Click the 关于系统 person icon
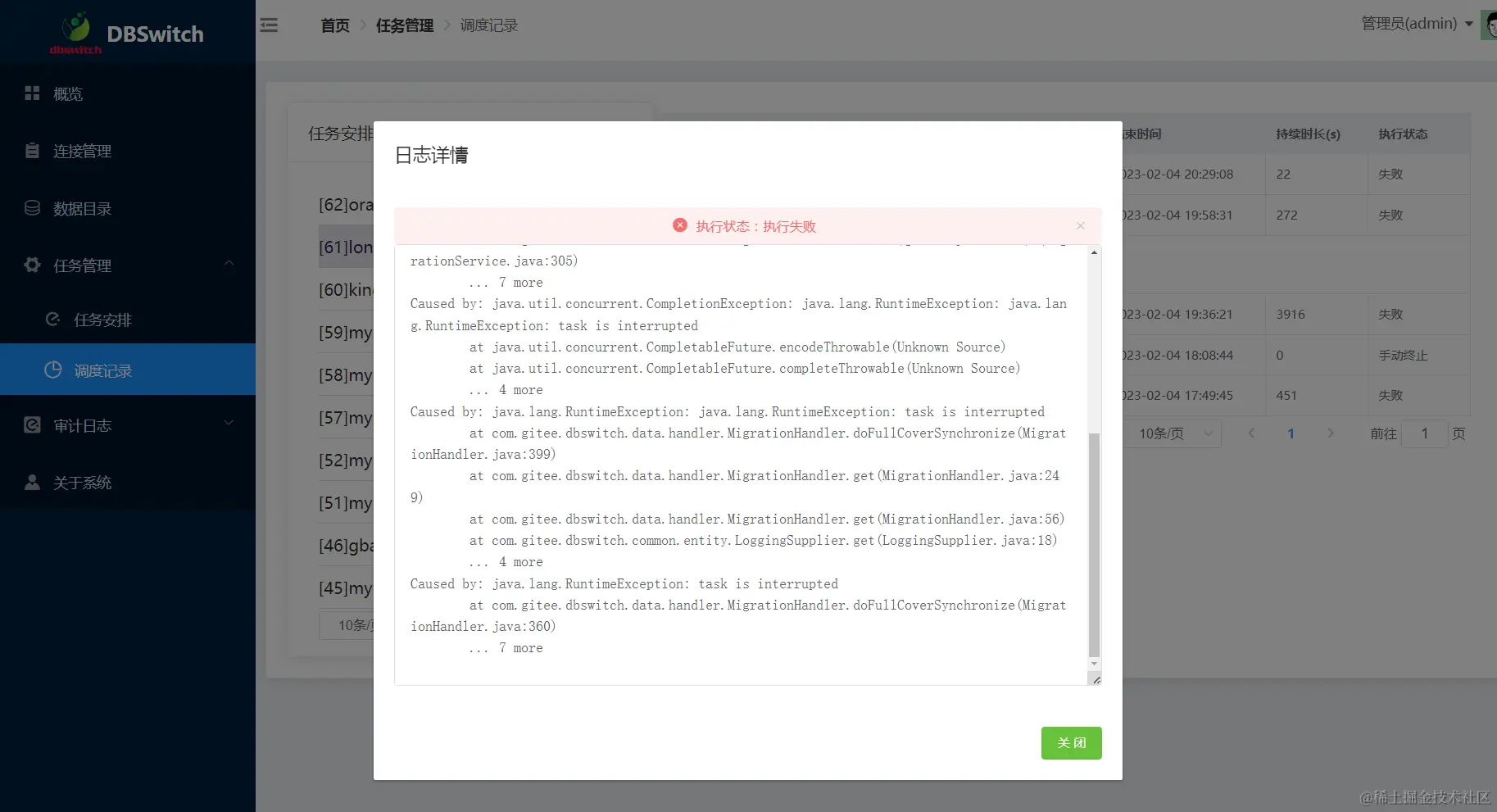This screenshot has width=1497, height=812. point(32,482)
